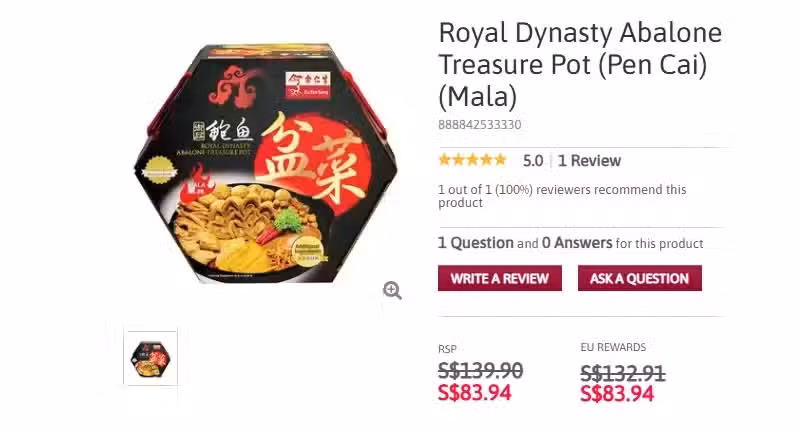The height and width of the screenshot is (430, 800).
Task: Click the red mala flame icon on packaging
Action: point(196,185)
